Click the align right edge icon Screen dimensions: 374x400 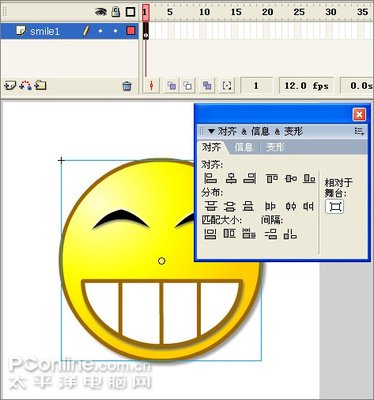[x=250, y=178]
